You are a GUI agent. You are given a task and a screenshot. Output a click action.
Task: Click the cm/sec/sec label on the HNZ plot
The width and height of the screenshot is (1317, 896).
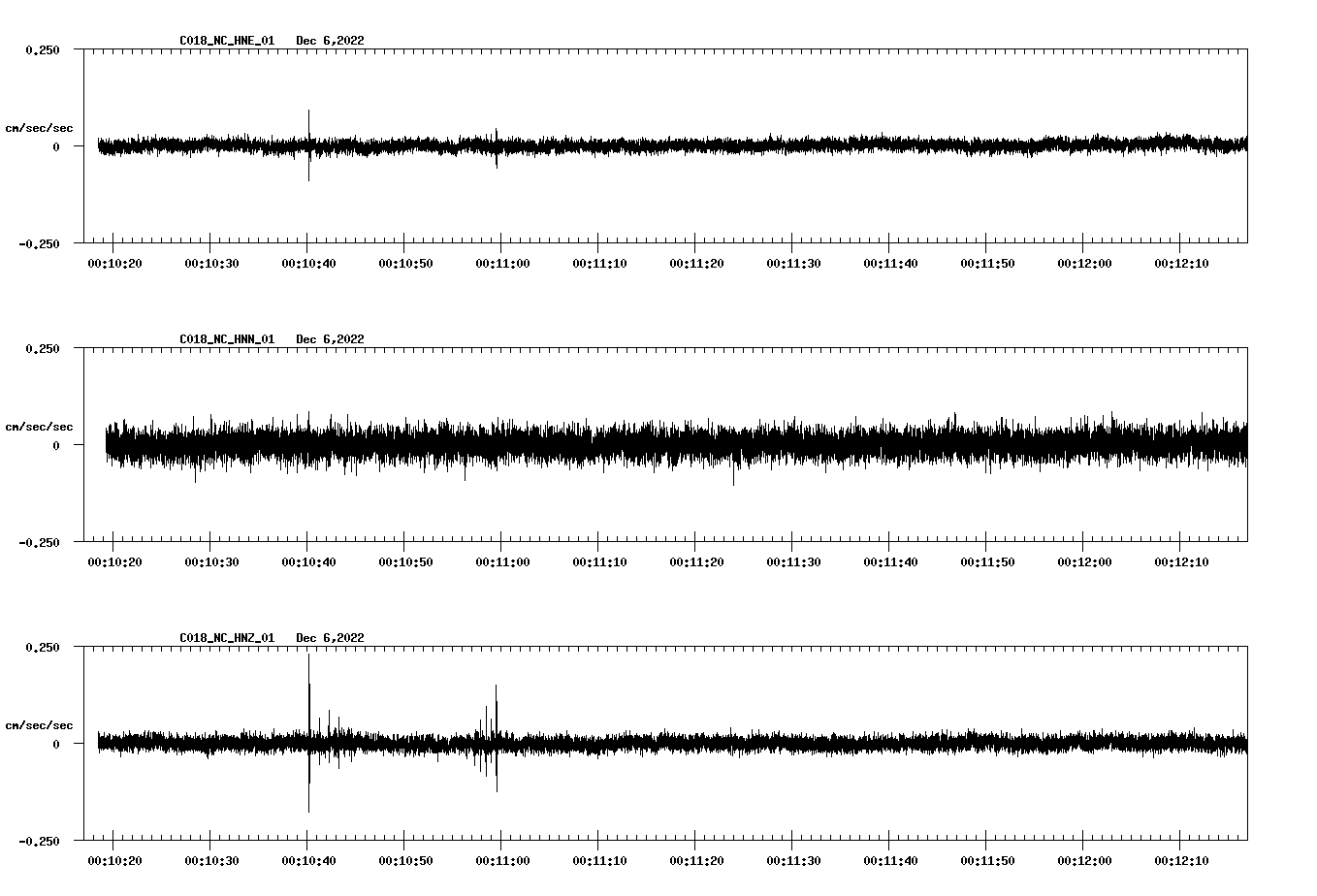tap(39, 724)
